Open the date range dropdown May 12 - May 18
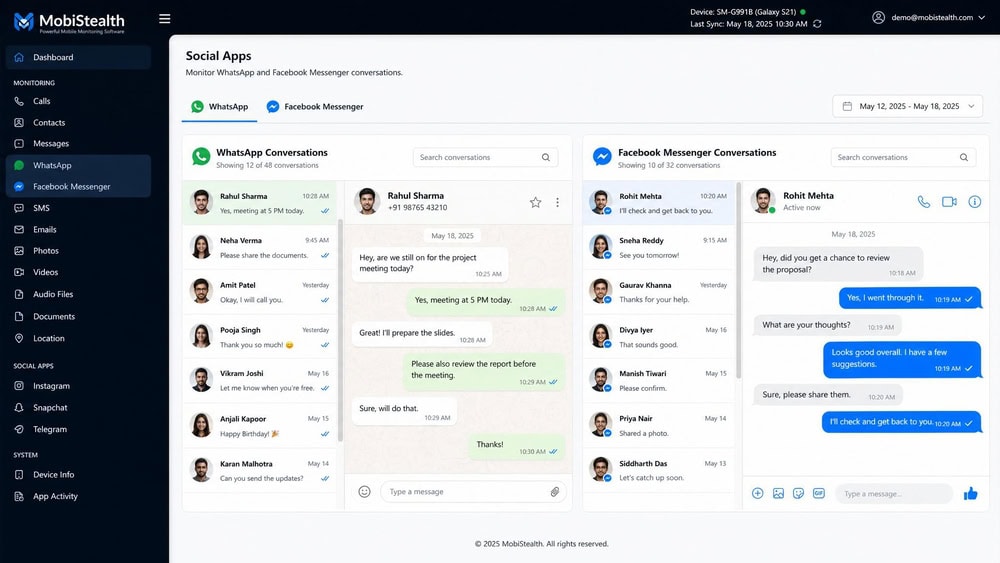 tap(908, 106)
